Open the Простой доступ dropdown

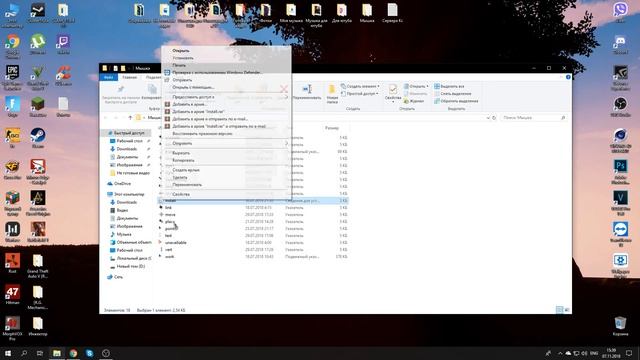(x=360, y=94)
